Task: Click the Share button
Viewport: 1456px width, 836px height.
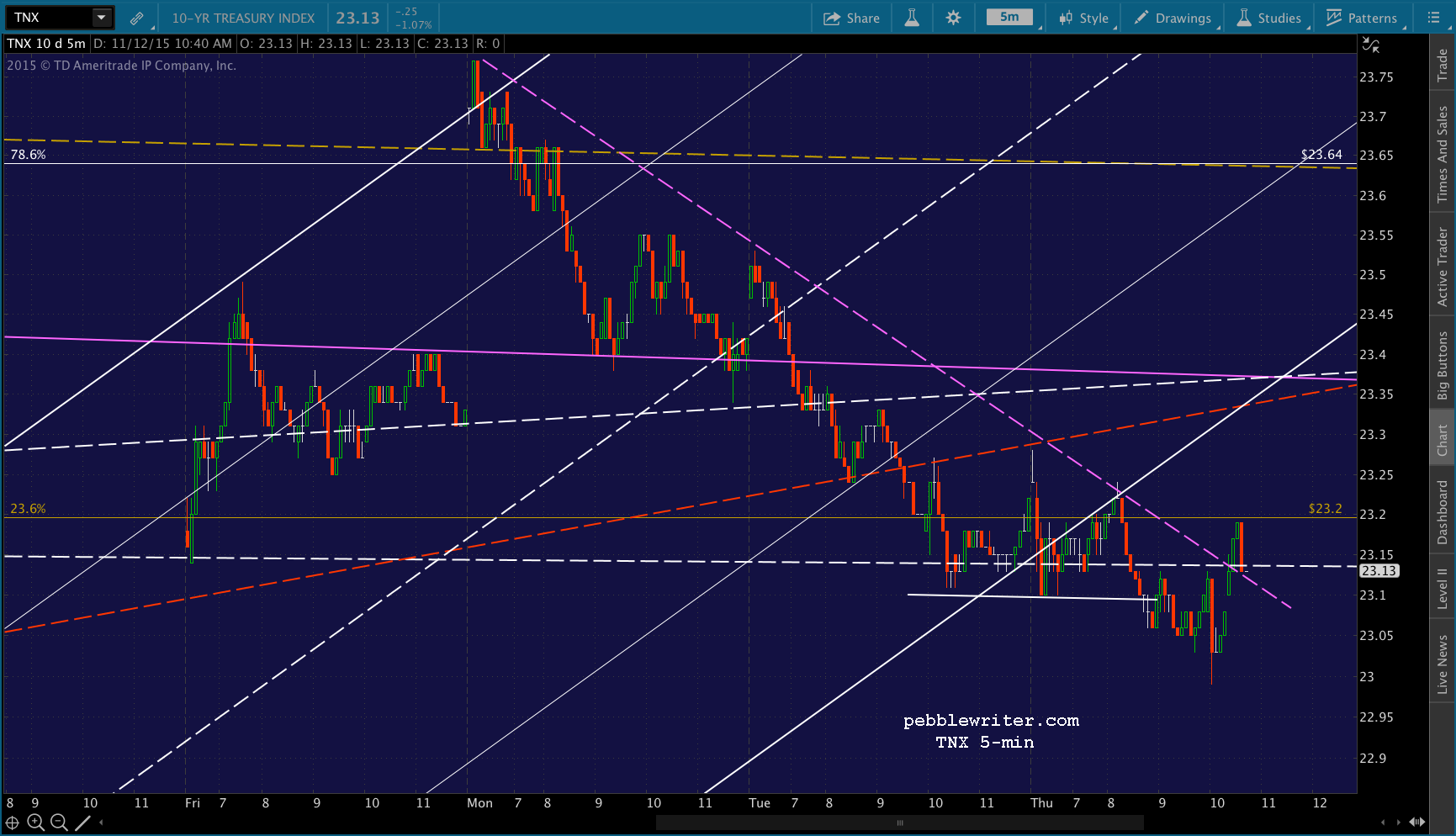Action: [851, 18]
